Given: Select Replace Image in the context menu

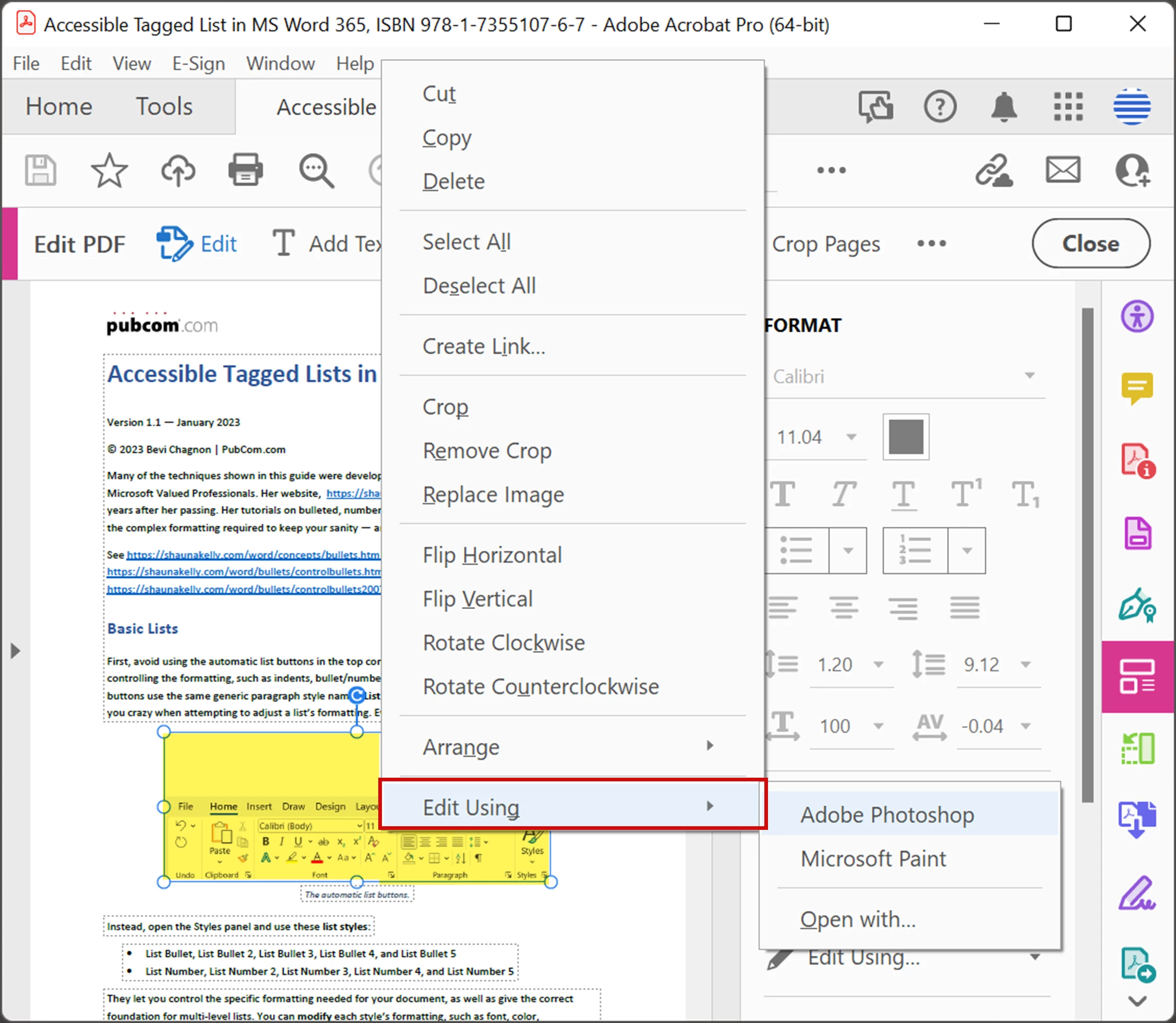Looking at the screenshot, I should 493,494.
